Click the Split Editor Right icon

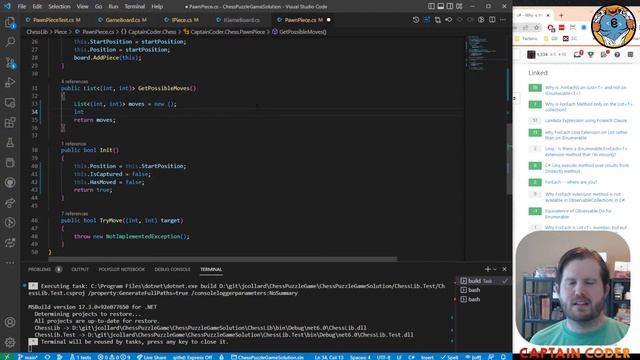coord(492,20)
